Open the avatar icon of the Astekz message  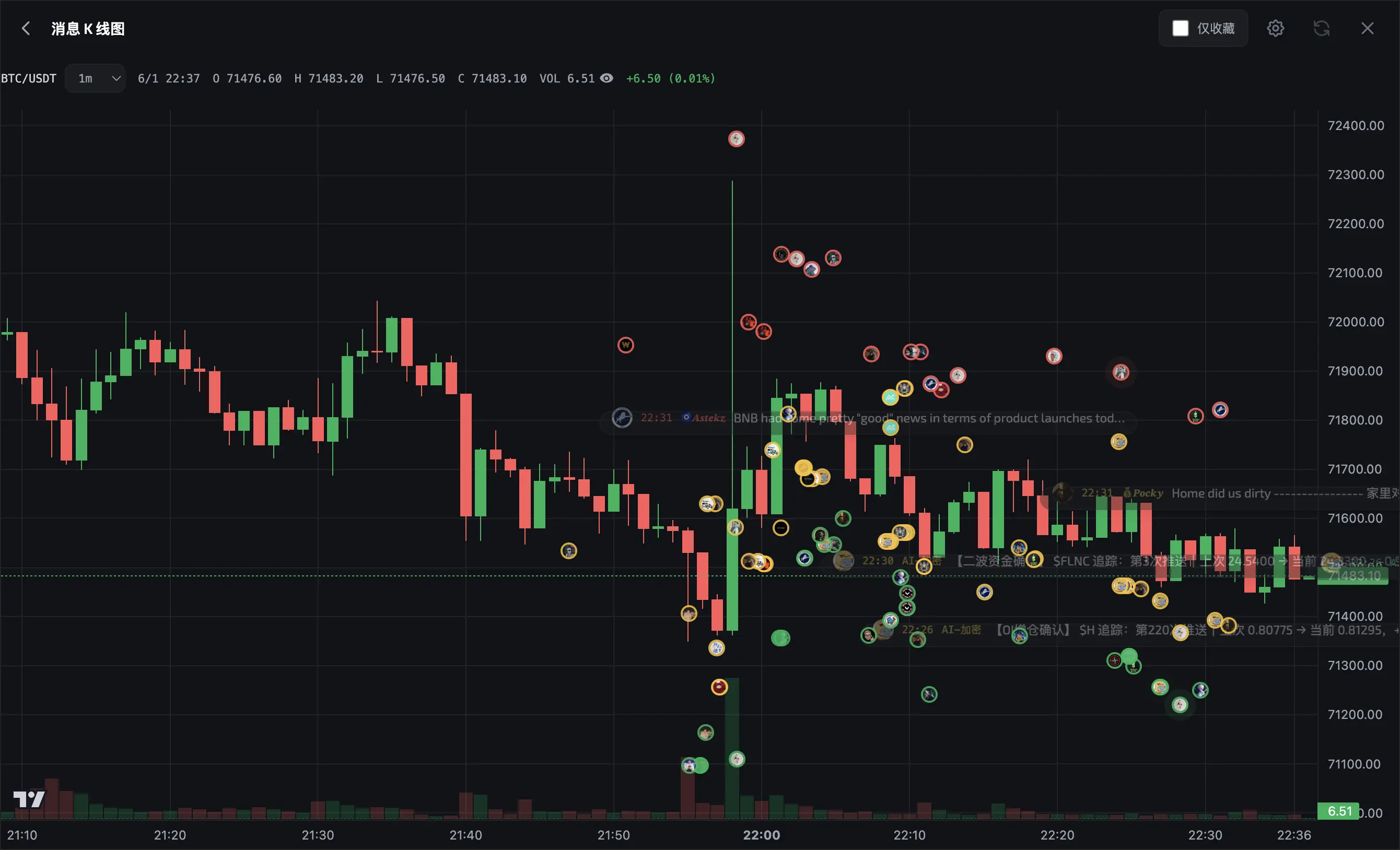[622, 418]
